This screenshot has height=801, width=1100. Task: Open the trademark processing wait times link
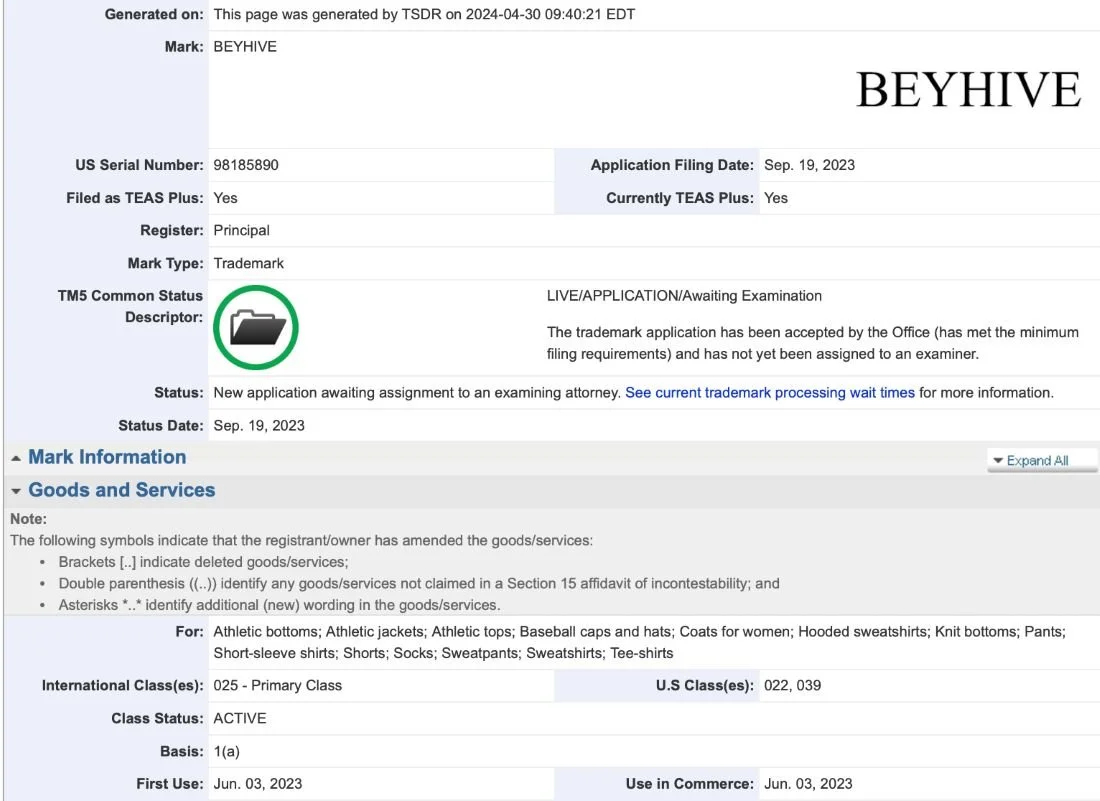point(770,392)
